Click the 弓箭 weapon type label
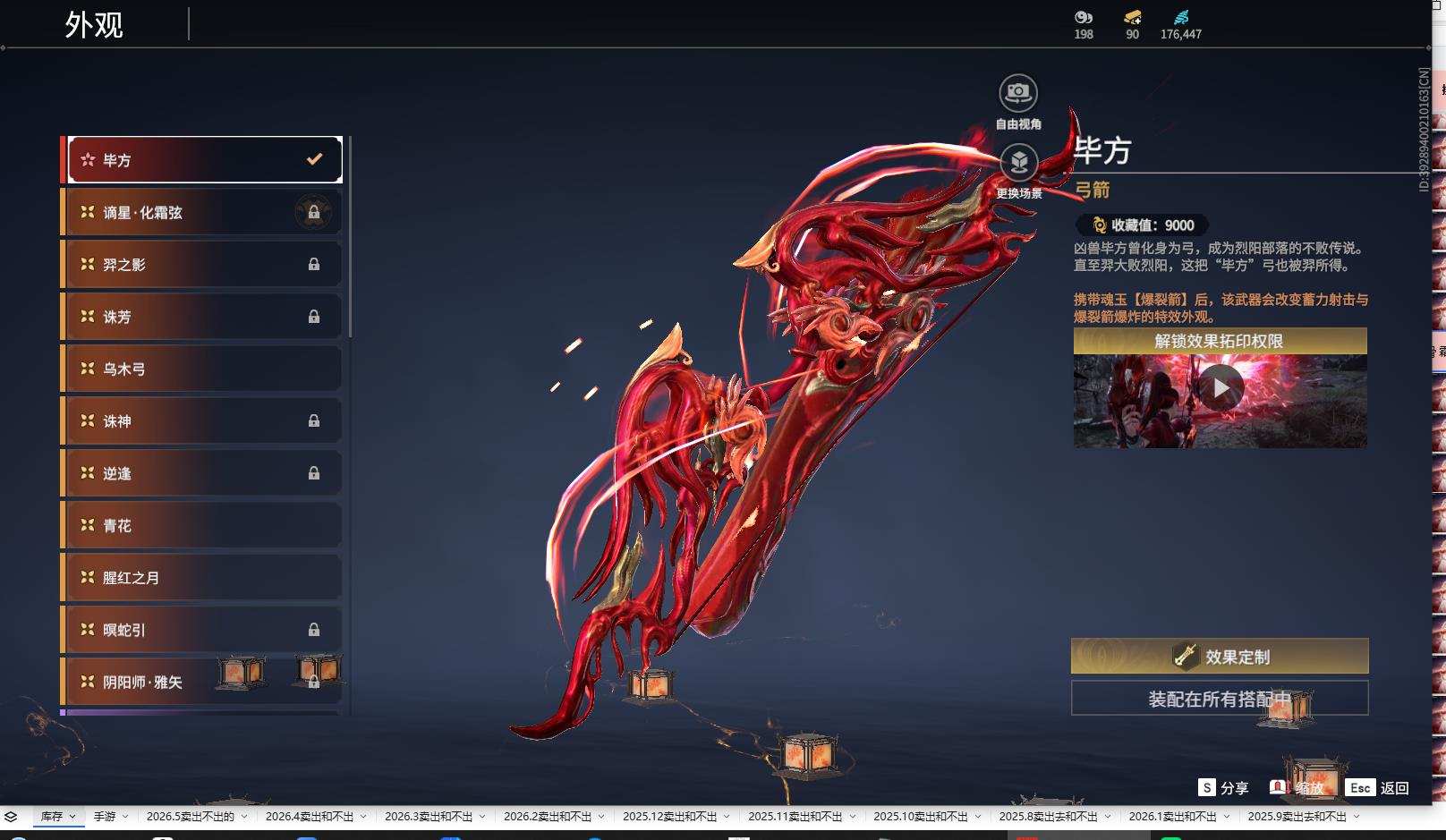The width and height of the screenshot is (1446, 840). 1093,190
